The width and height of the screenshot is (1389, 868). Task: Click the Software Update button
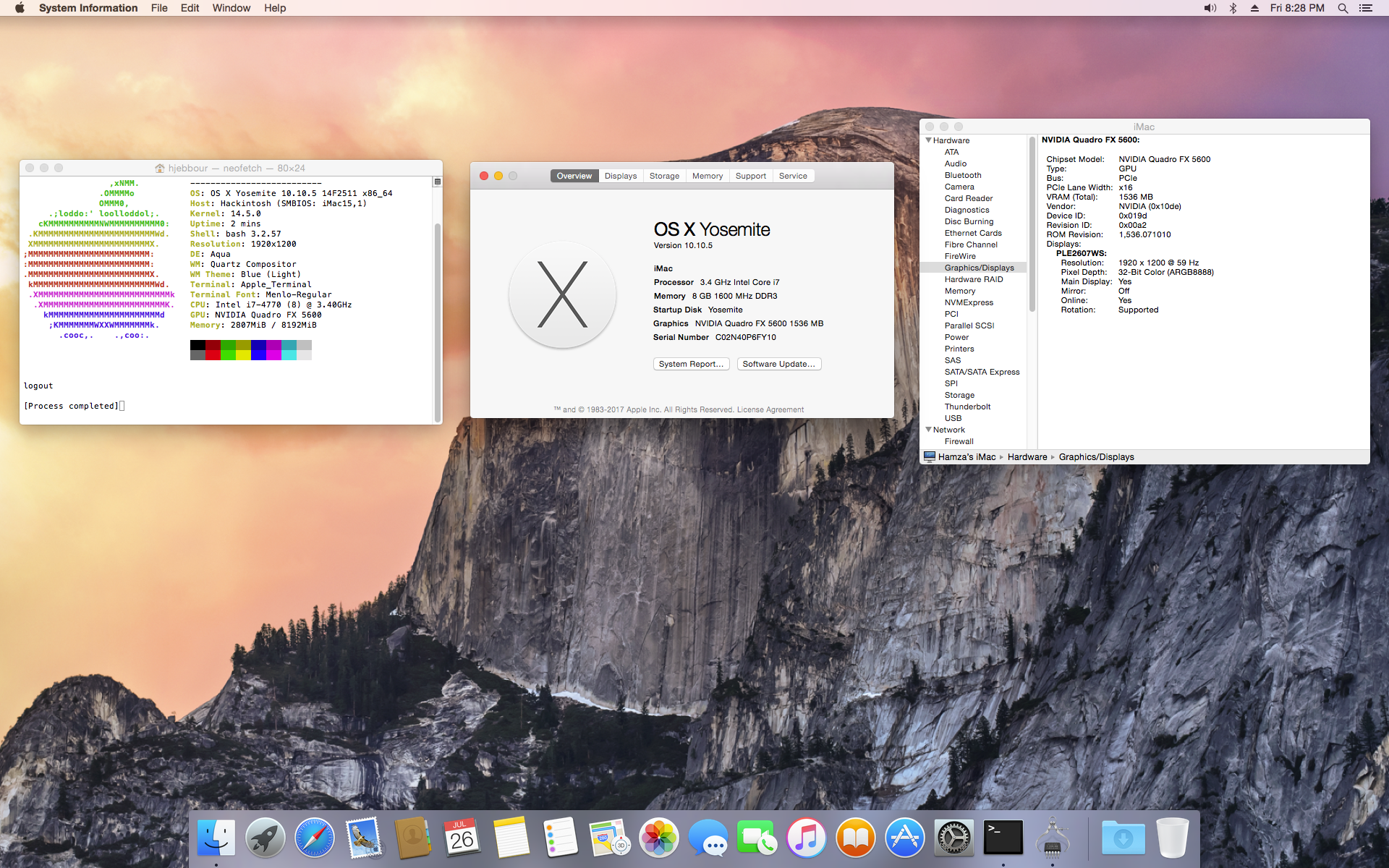click(x=778, y=364)
